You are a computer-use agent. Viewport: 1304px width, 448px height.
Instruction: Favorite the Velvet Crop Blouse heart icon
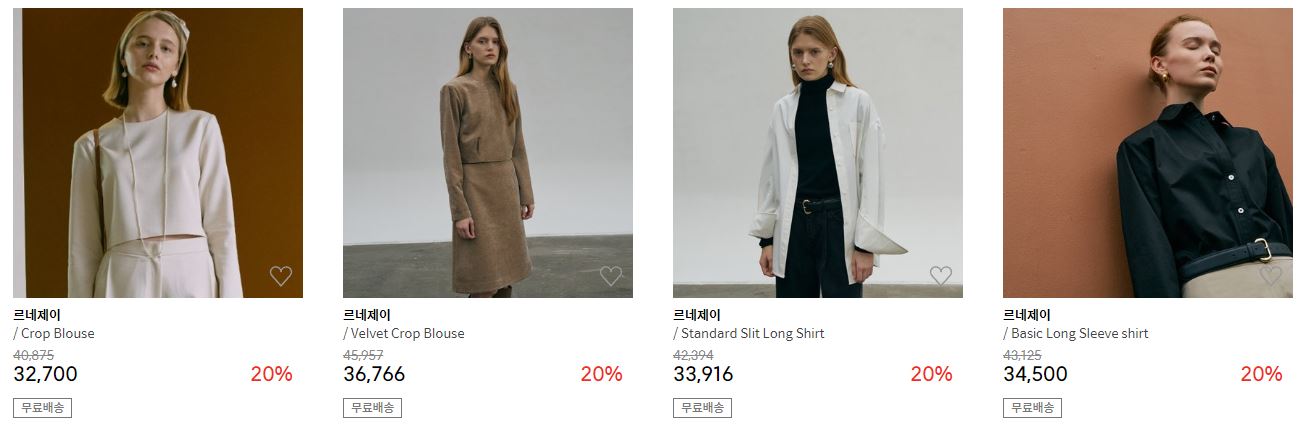click(x=611, y=276)
